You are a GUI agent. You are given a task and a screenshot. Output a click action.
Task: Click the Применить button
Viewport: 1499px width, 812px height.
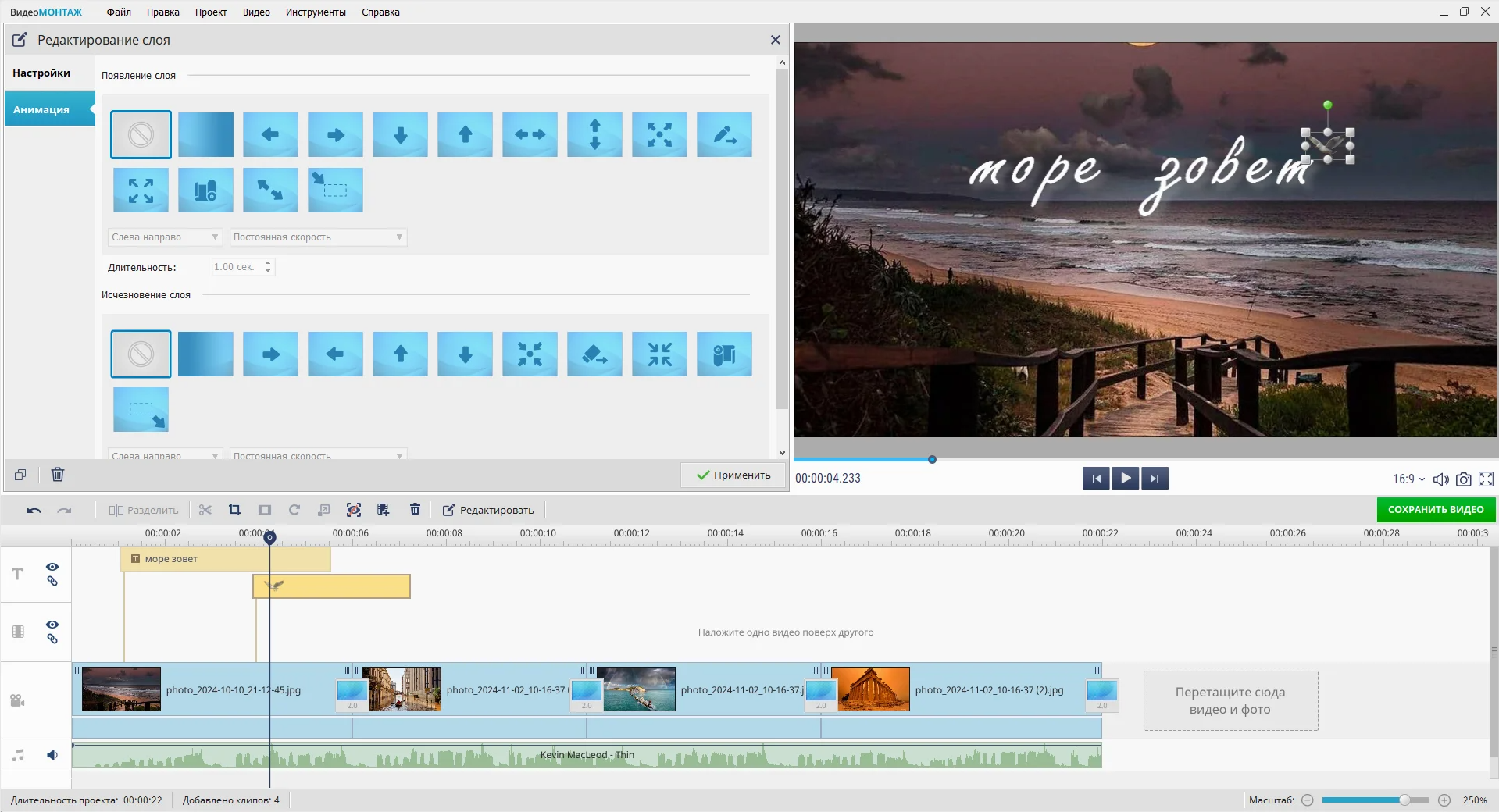733,475
